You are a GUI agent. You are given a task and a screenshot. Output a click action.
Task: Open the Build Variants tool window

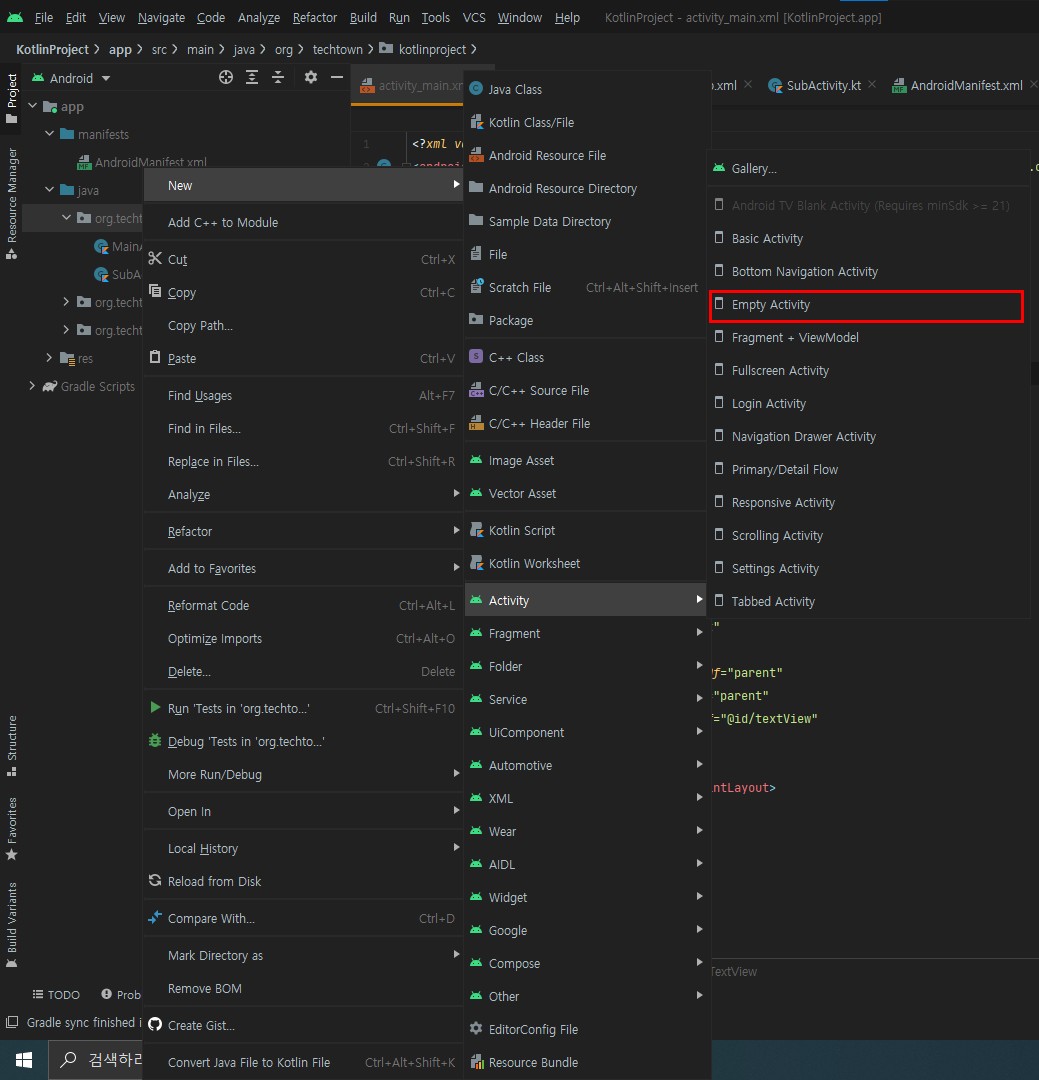coord(12,924)
